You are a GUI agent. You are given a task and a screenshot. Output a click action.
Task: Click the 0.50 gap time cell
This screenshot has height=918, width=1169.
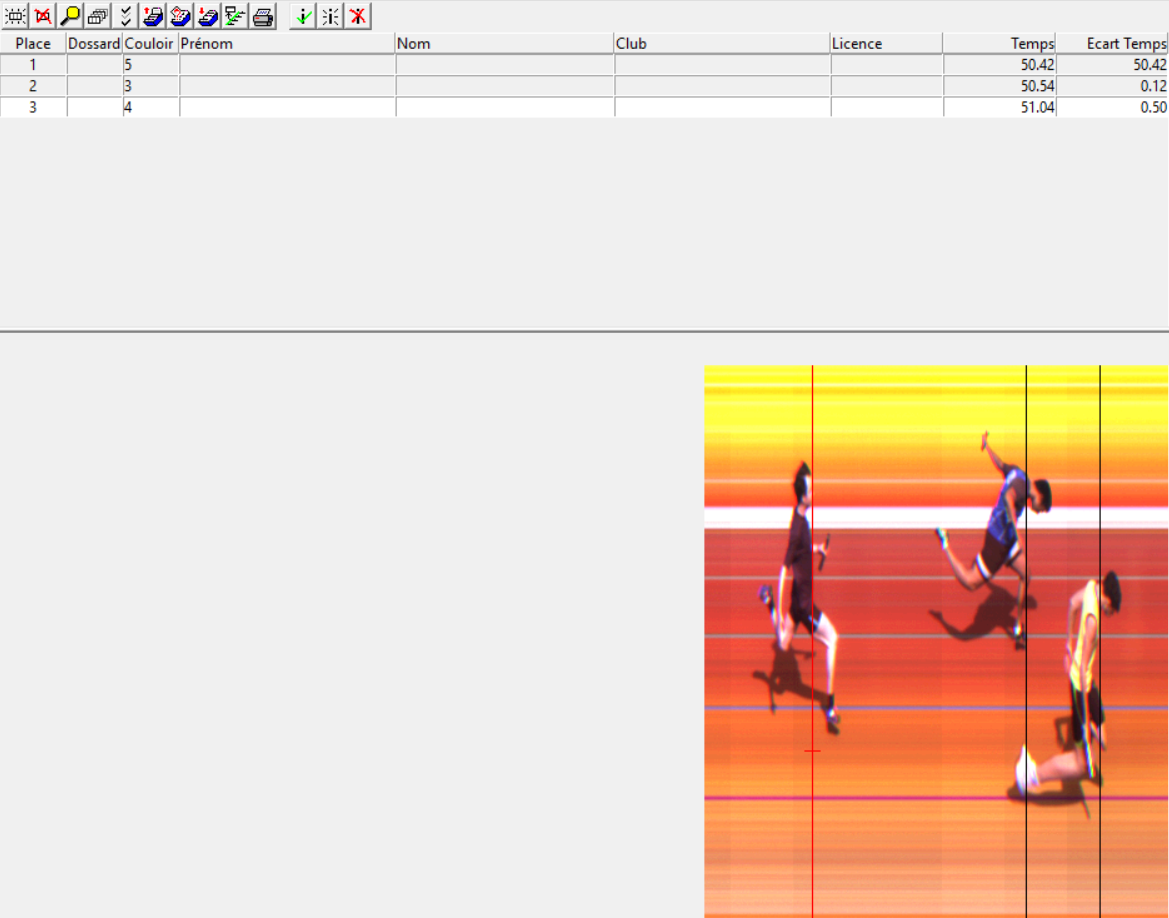1112,107
